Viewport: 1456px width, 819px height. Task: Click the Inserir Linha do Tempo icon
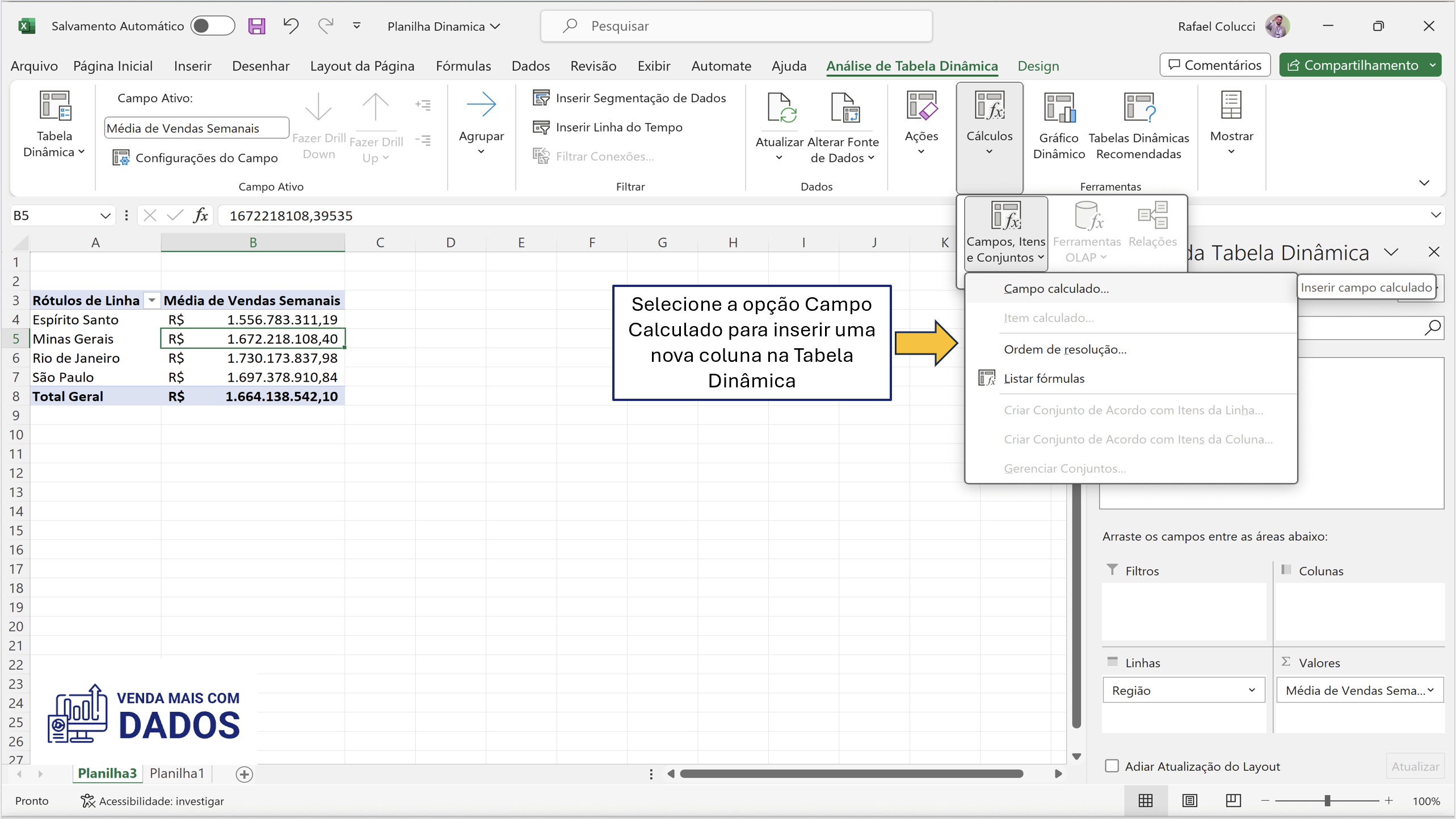pyautogui.click(x=541, y=126)
